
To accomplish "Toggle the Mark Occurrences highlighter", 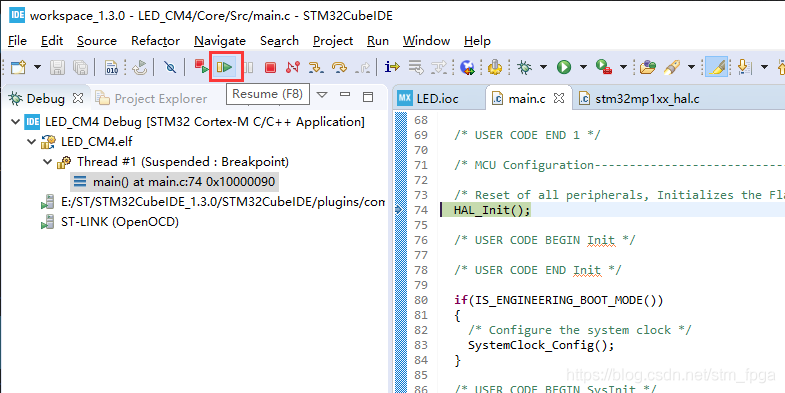I will coord(716,67).
